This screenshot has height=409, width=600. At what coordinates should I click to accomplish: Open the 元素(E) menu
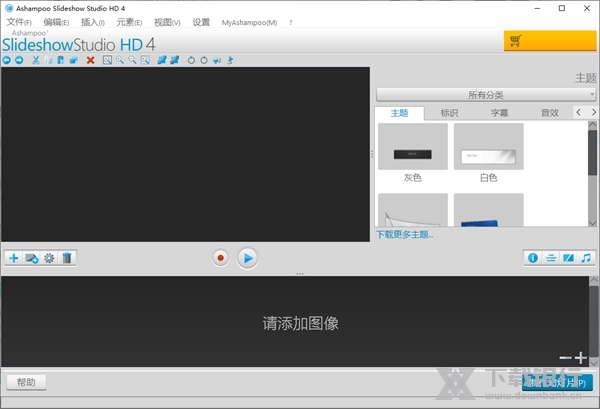point(129,22)
